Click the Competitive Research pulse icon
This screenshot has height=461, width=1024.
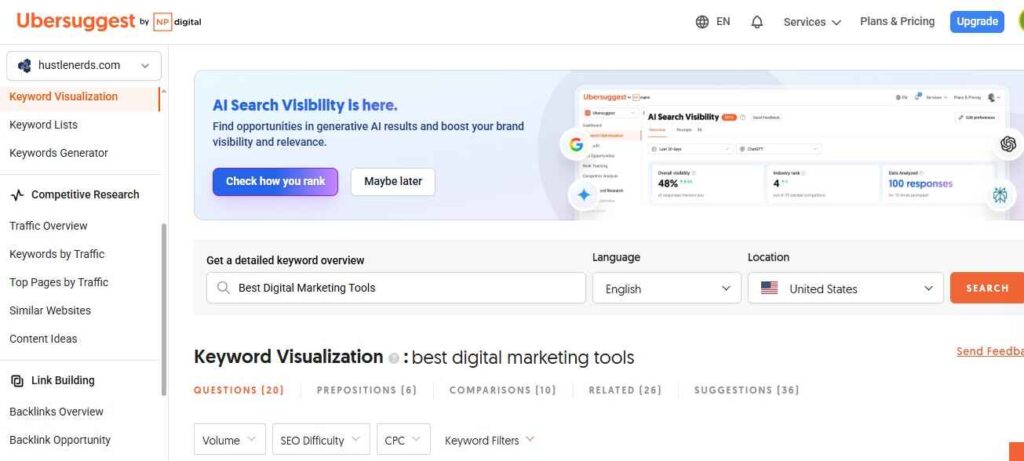pos(17,195)
